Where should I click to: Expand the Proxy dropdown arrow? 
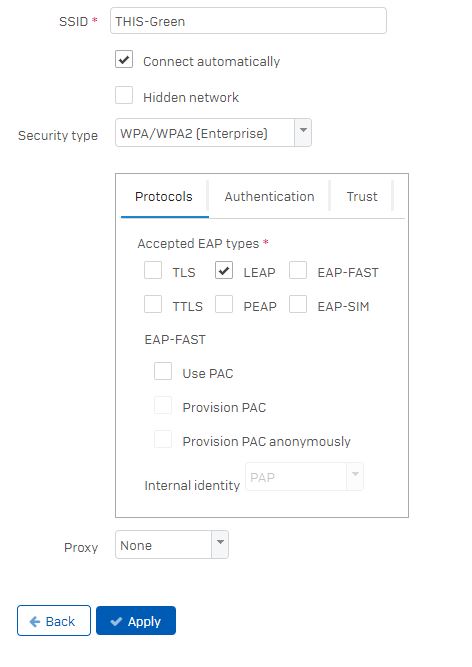pyautogui.click(x=220, y=544)
